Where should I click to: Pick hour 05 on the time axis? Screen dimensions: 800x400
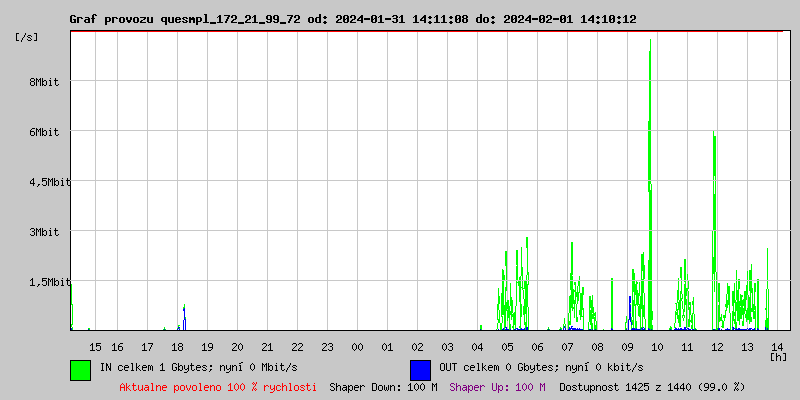pyautogui.click(x=507, y=347)
